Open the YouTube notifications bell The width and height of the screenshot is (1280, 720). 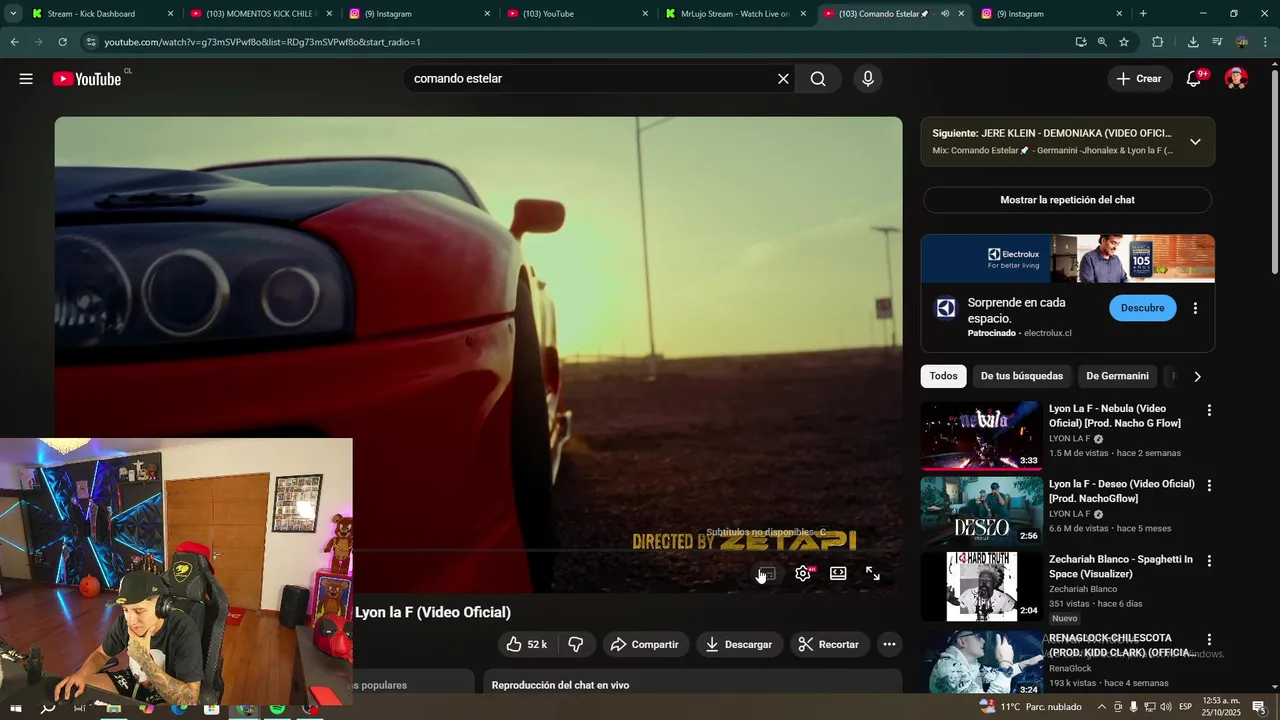point(1194,79)
